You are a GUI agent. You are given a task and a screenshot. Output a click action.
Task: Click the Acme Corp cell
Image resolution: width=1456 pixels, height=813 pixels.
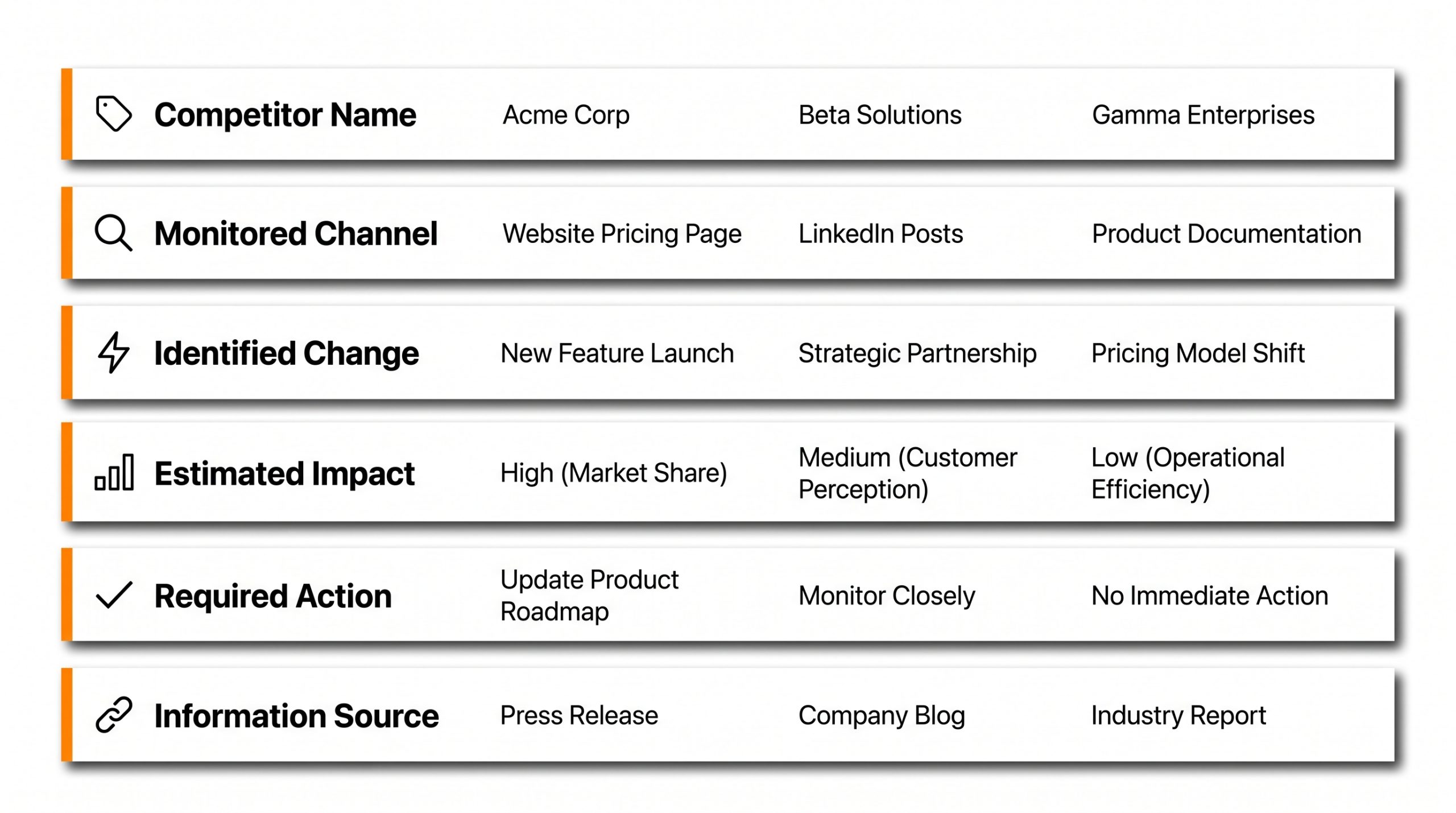click(x=566, y=115)
